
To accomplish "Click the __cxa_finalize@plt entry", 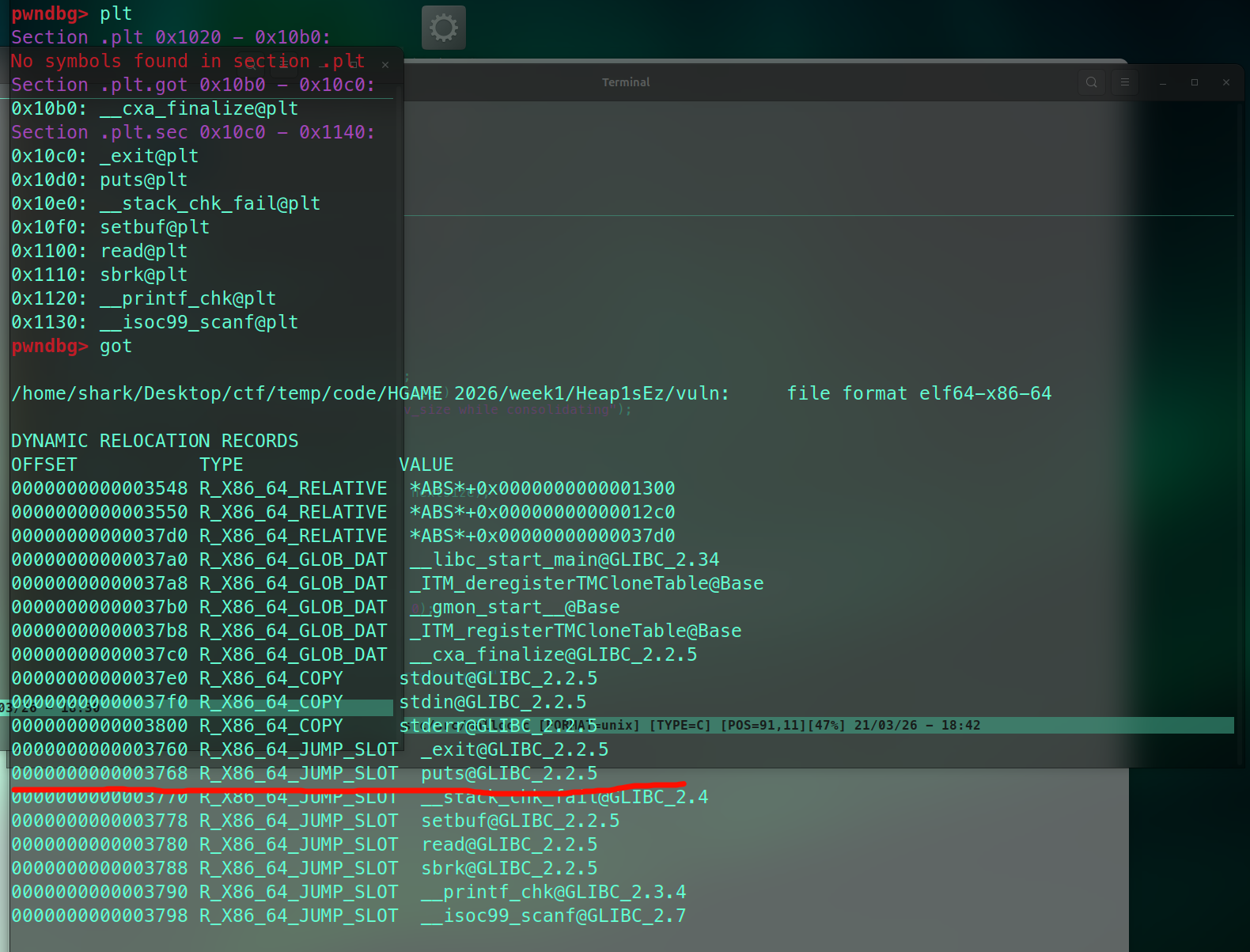I will (154, 108).
